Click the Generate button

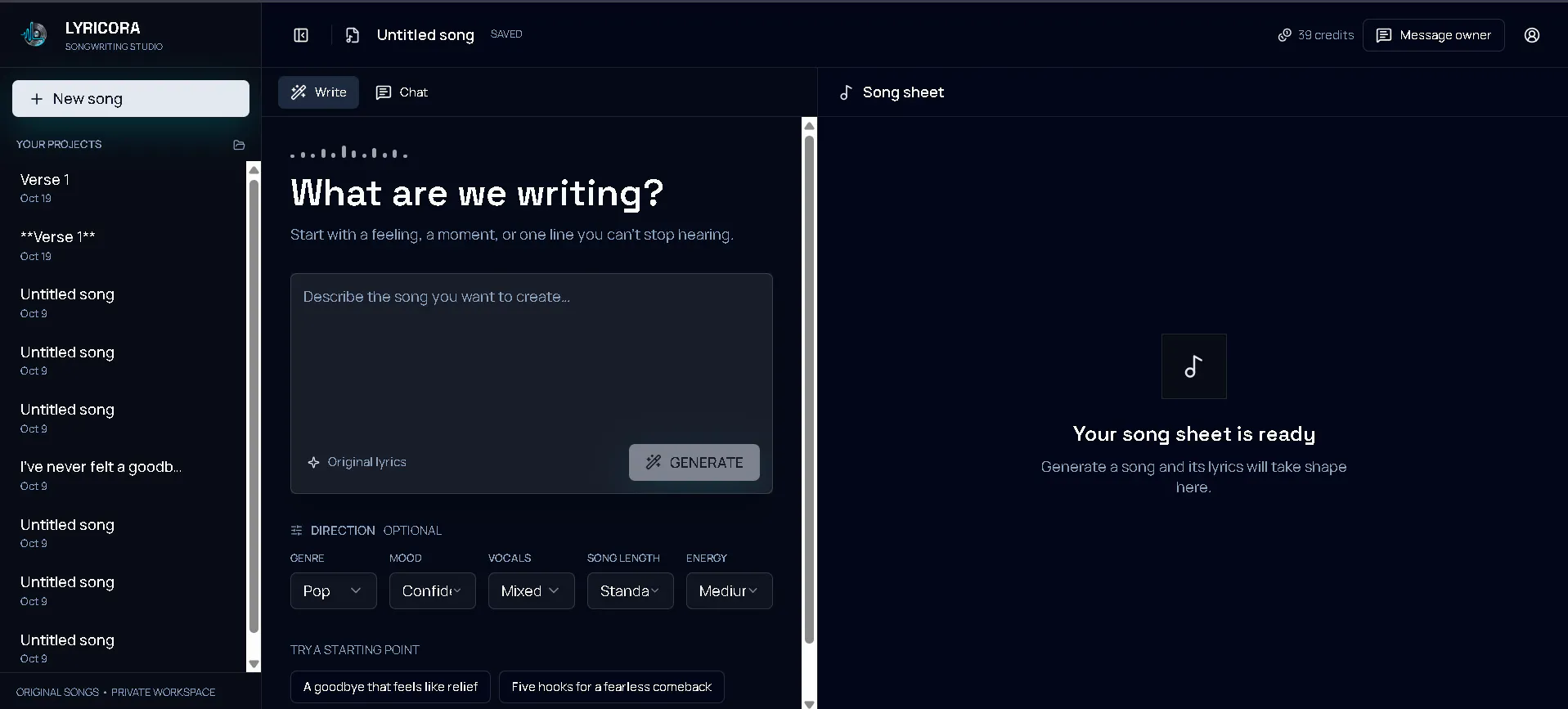click(694, 463)
